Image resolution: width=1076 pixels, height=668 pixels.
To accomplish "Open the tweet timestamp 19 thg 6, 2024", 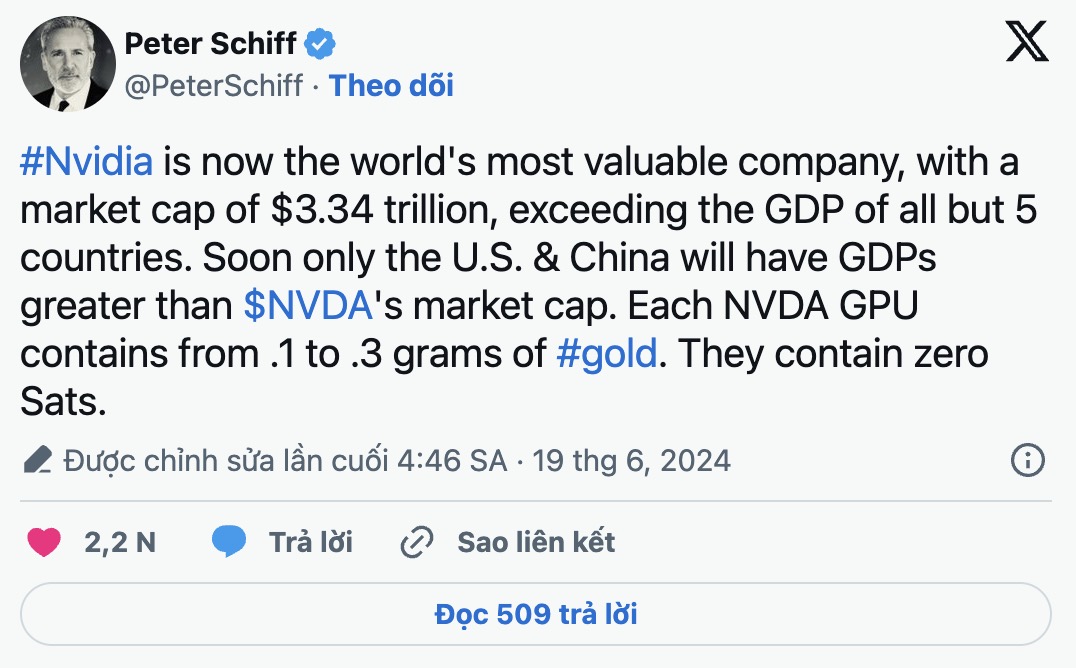I will click(x=631, y=461).
